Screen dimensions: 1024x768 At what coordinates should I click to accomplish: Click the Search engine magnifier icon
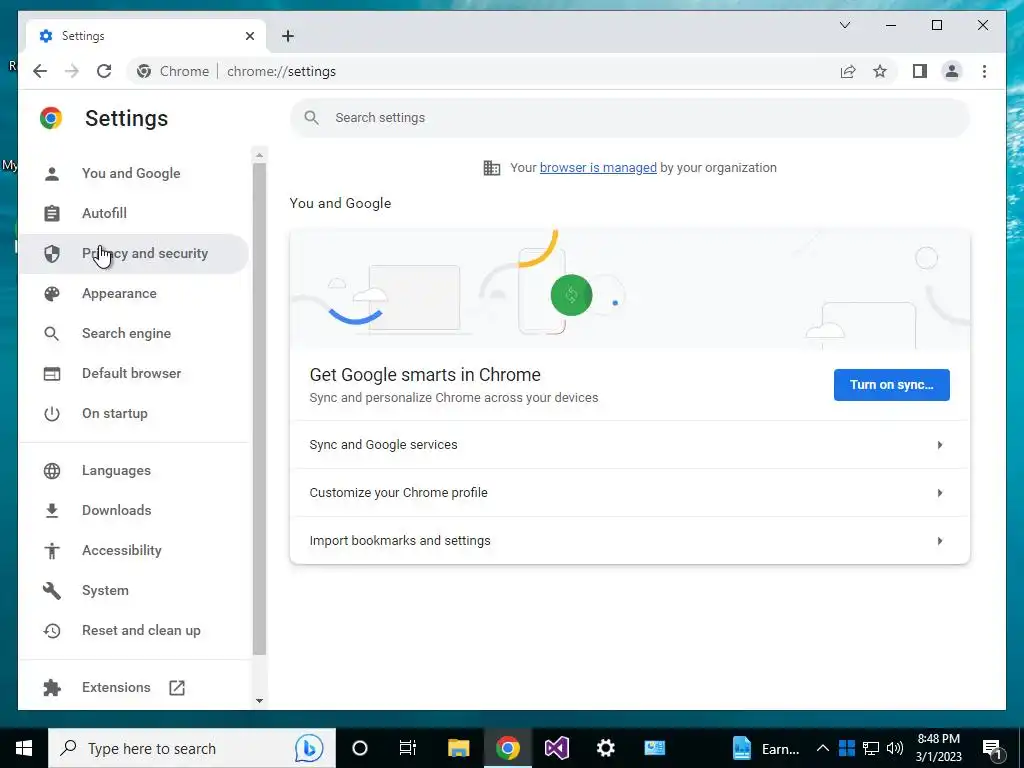click(52, 334)
